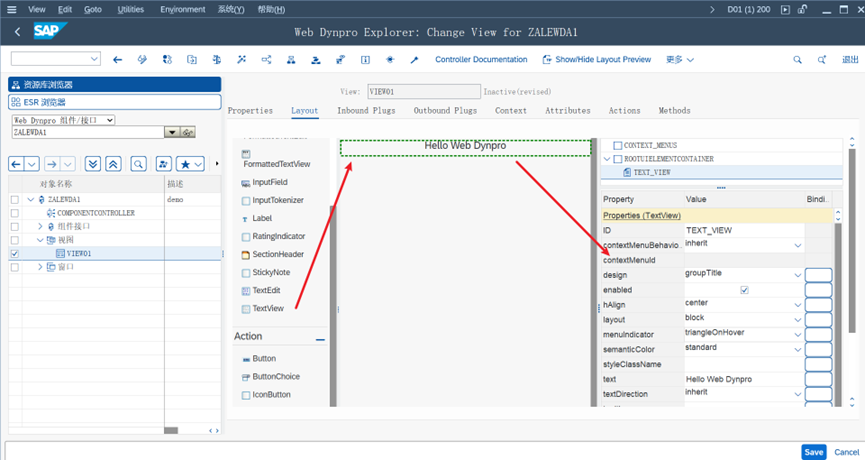The image size is (865, 460).
Task: Click Show/Hide Layout Preview button
Action: pyautogui.click(x=596, y=60)
